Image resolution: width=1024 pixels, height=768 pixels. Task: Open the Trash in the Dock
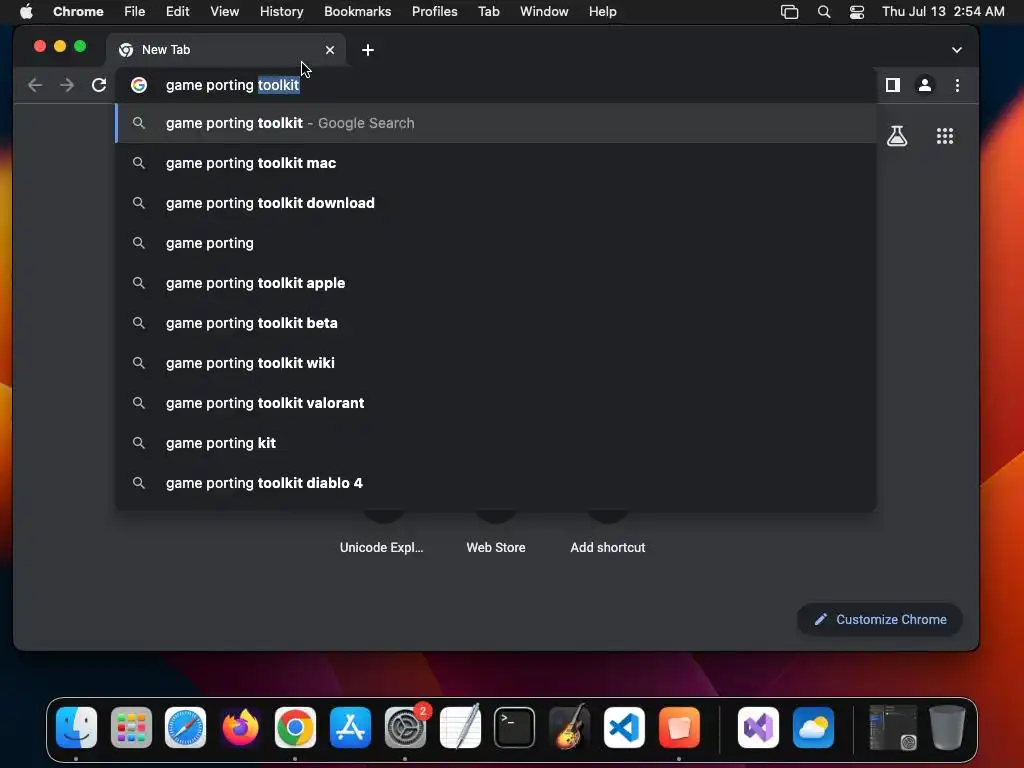947,728
